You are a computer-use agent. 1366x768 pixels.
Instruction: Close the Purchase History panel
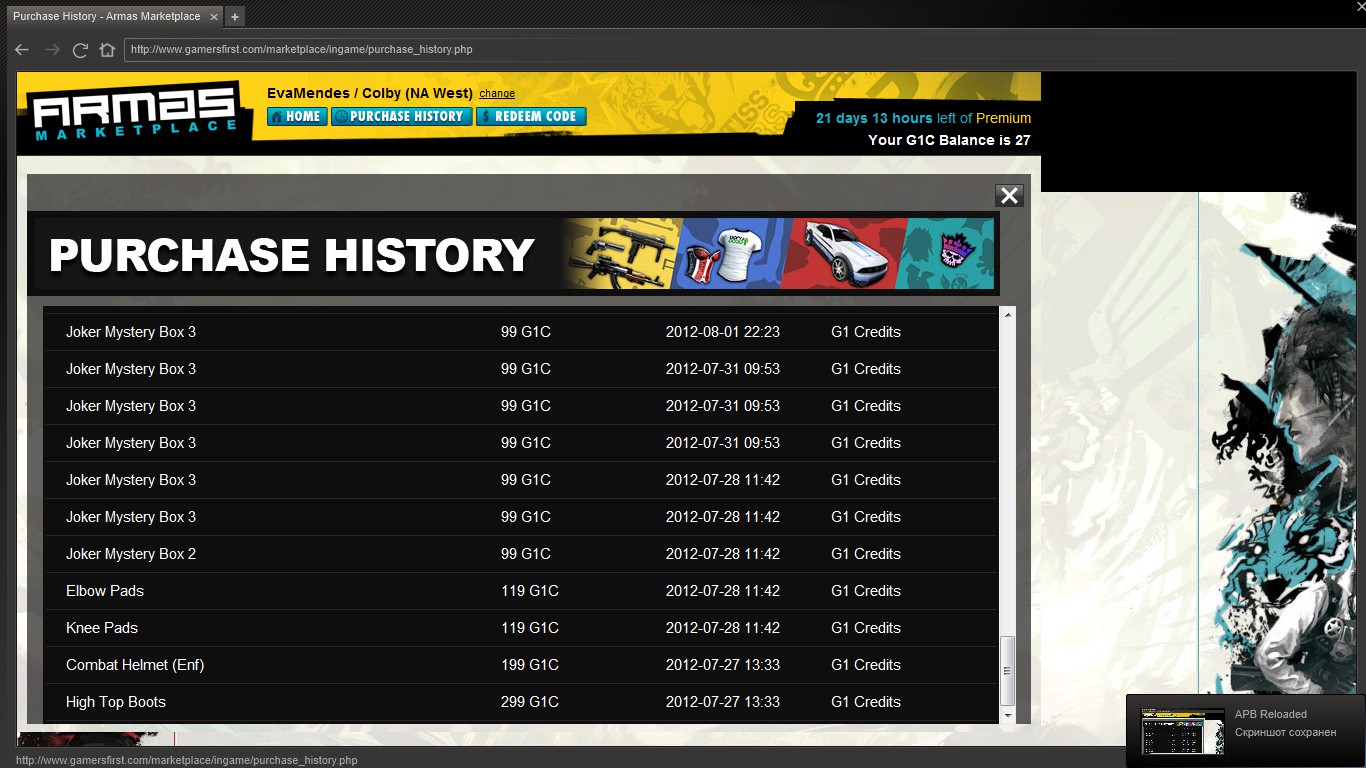(1009, 196)
